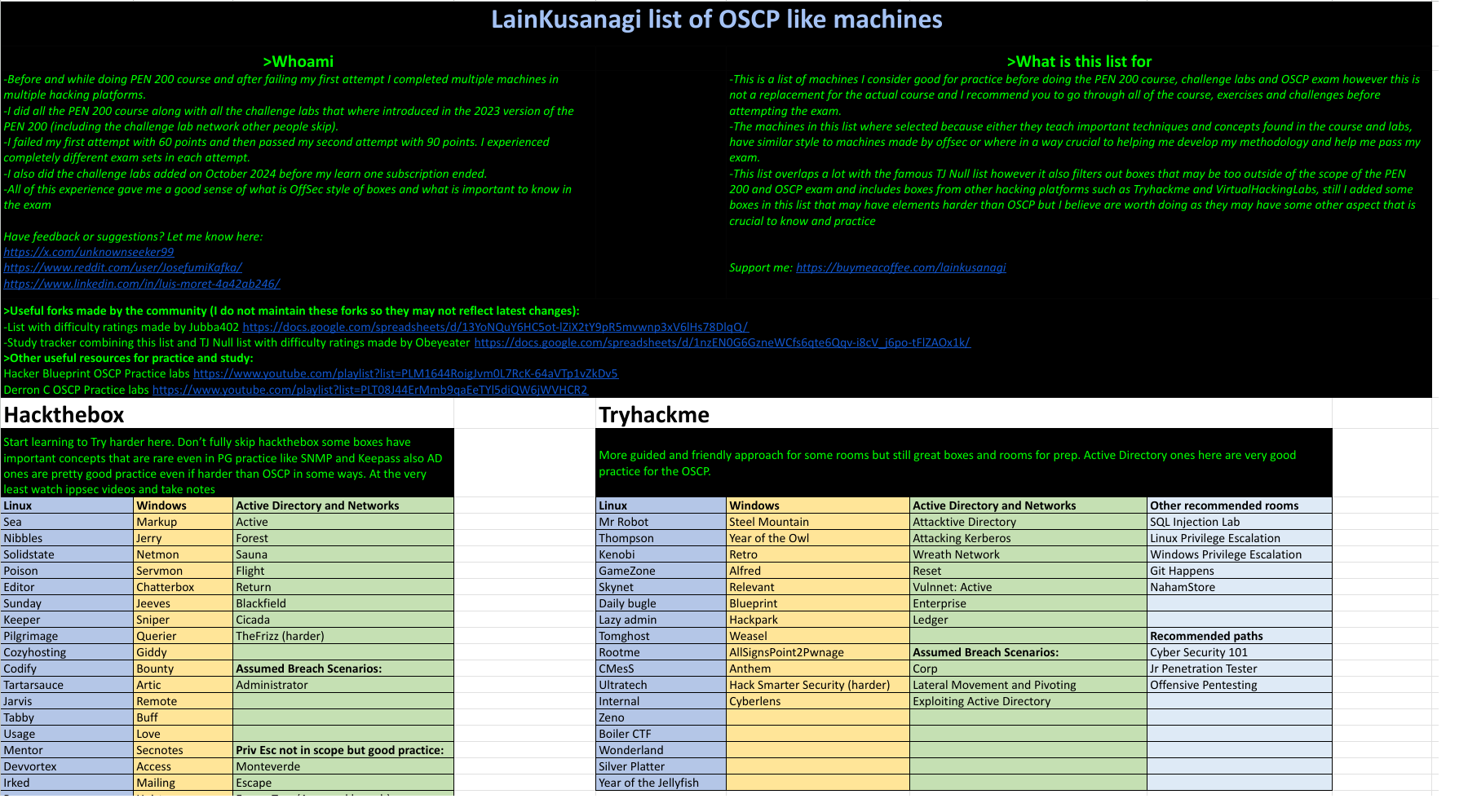Open Jubba402 difficulty ratings spreadsheet link

pyautogui.click(x=495, y=327)
